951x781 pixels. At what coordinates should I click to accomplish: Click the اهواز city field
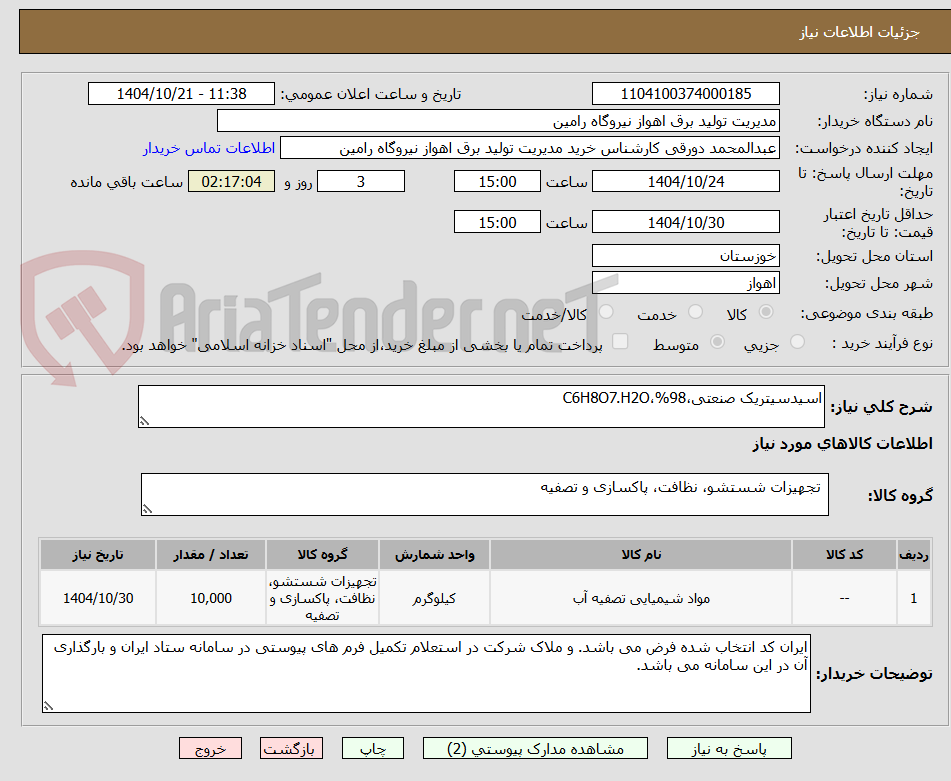685,283
